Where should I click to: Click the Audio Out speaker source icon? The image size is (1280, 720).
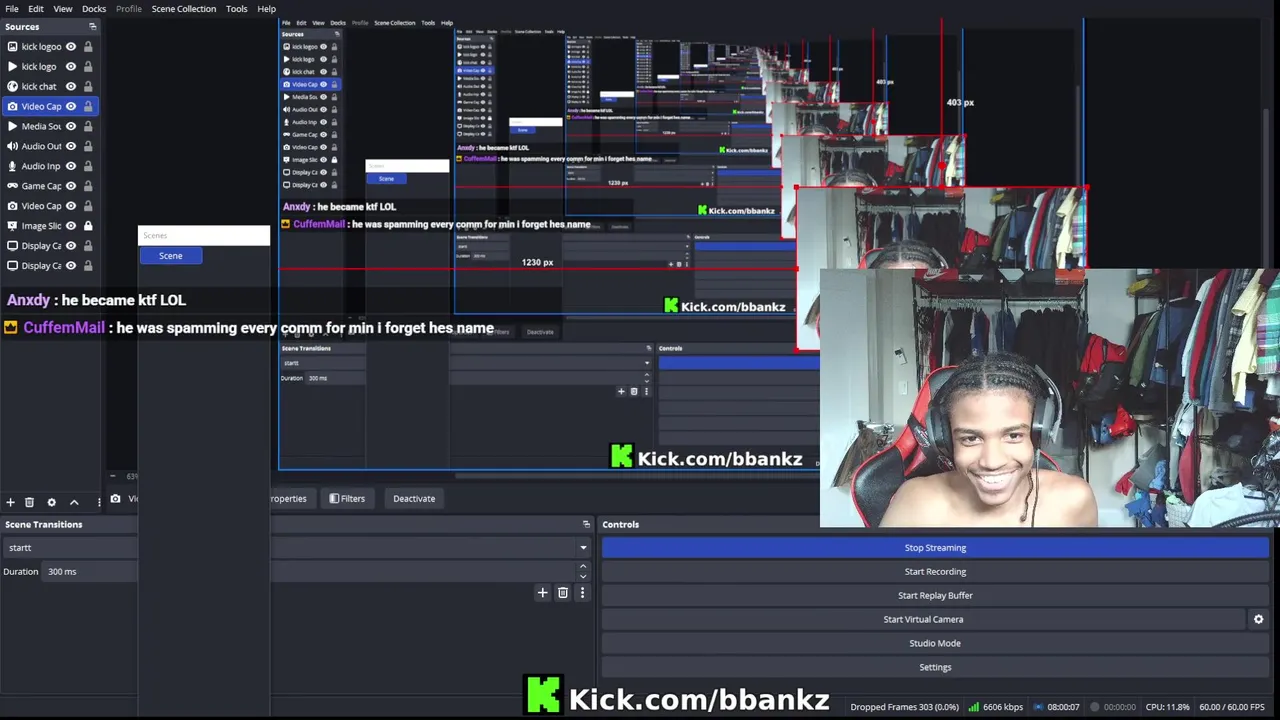[x=12, y=146]
